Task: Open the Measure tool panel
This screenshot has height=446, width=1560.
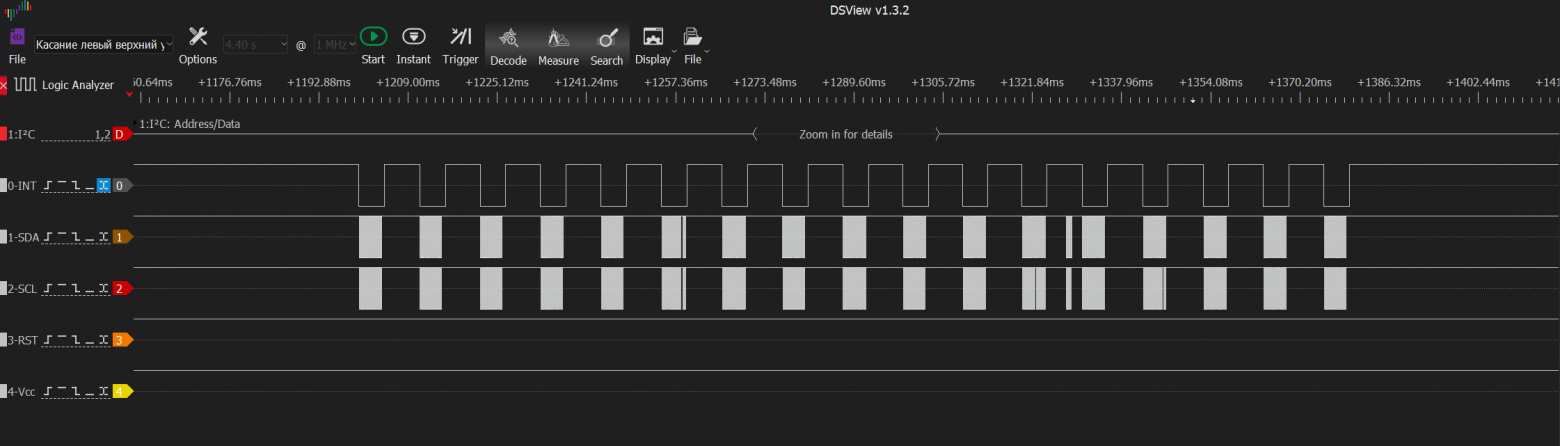Action: coord(558,39)
